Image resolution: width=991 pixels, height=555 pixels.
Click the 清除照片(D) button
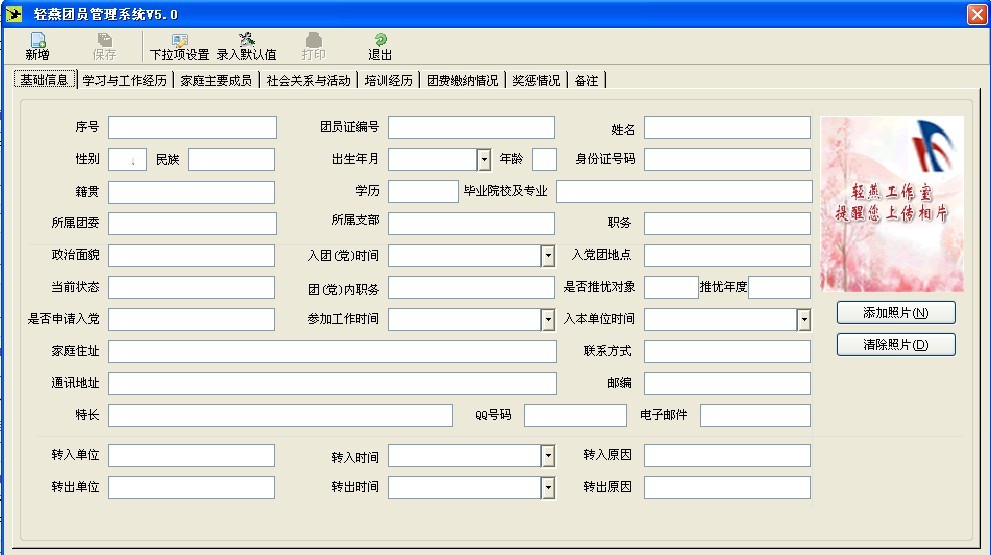pyautogui.click(x=896, y=345)
